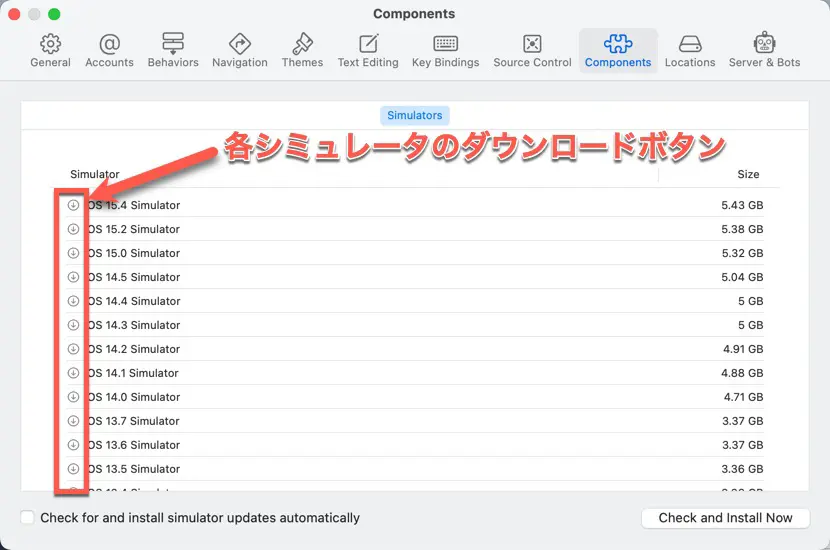
Task: Click the 3.36 GB size value
Action: click(742, 468)
